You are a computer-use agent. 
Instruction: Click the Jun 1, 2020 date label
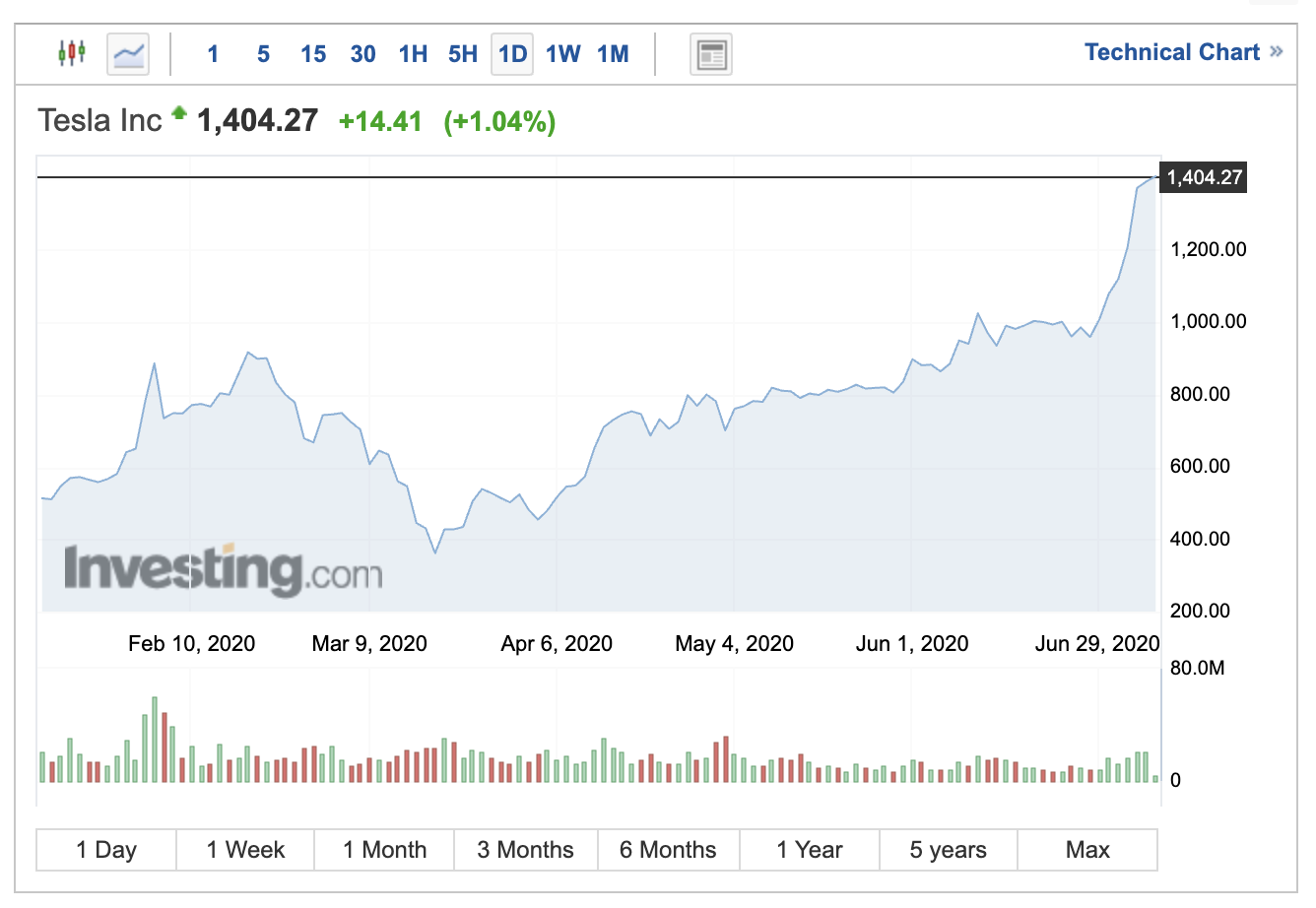pyautogui.click(x=912, y=644)
